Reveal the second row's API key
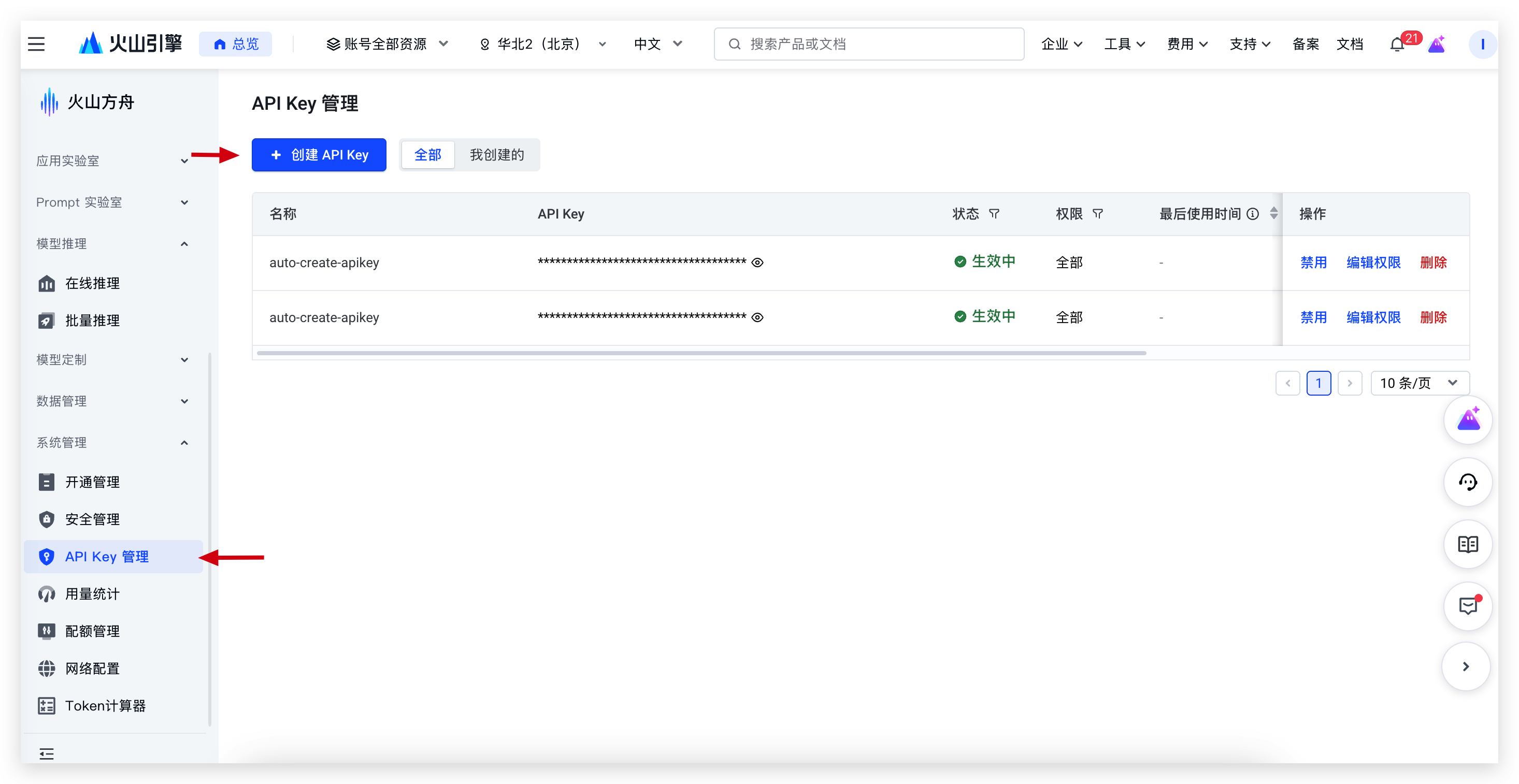The width and height of the screenshot is (1519, 784). (x=758, y=318)
